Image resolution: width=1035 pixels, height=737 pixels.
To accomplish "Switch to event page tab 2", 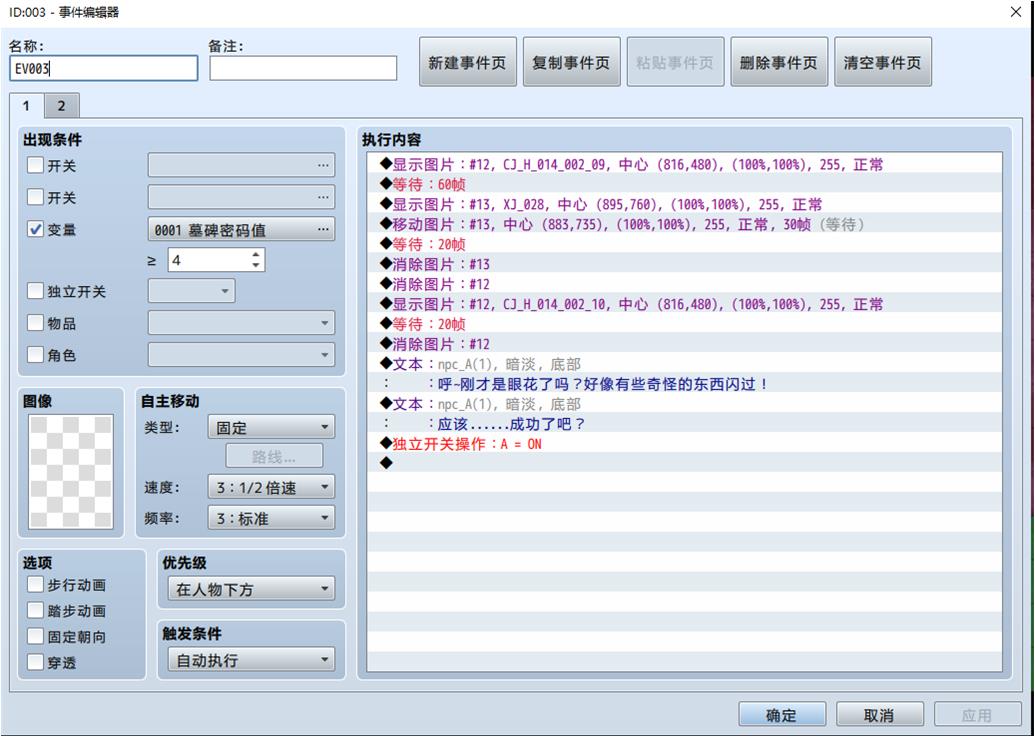I will pos(61,106).
